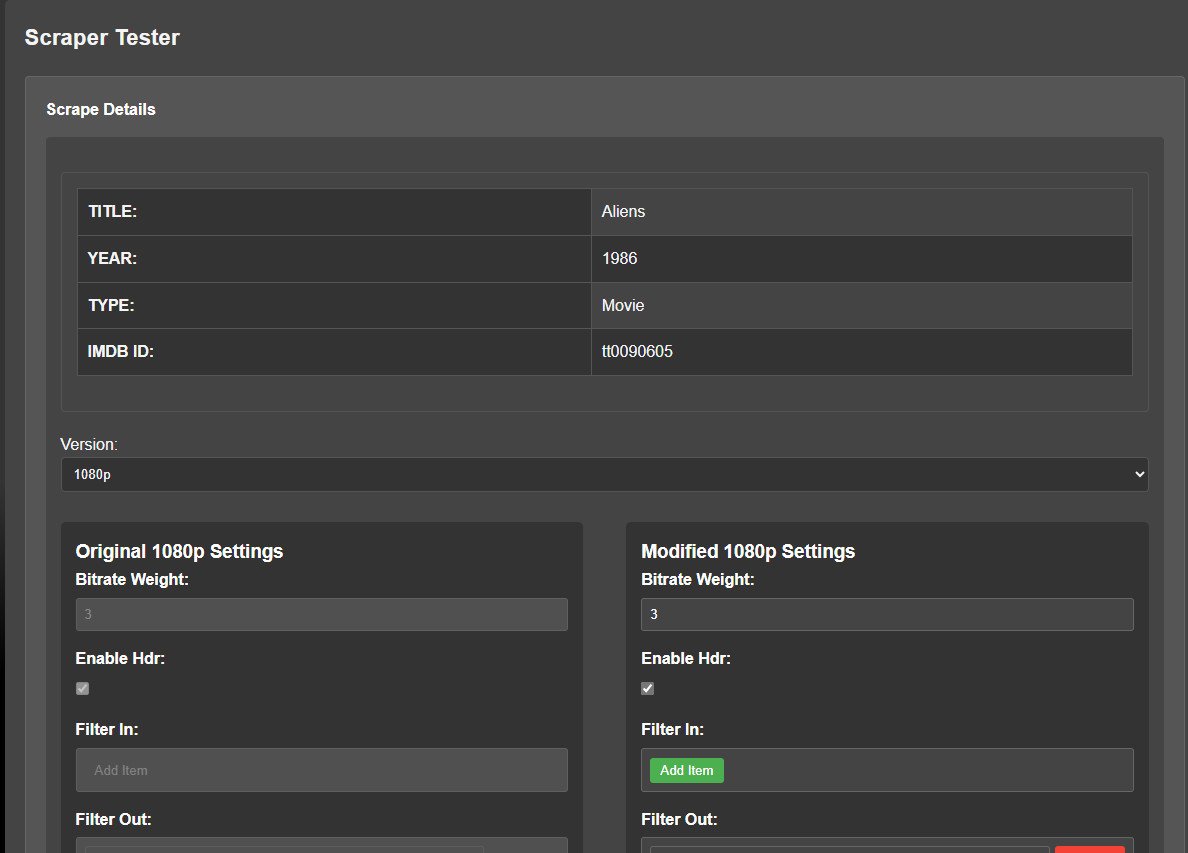Click the green Add Item button
The height and width of the screenshot is (853, 1188).
[x=686, y=770]
